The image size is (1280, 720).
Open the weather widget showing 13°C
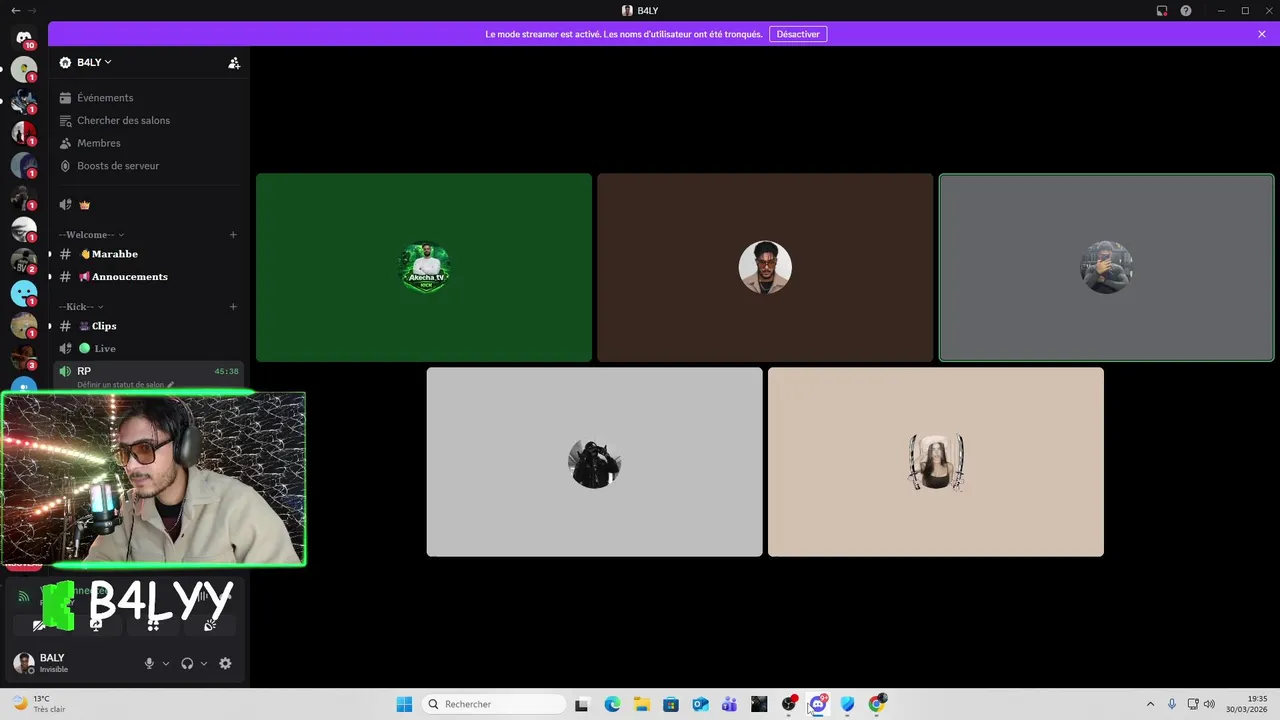40,704
